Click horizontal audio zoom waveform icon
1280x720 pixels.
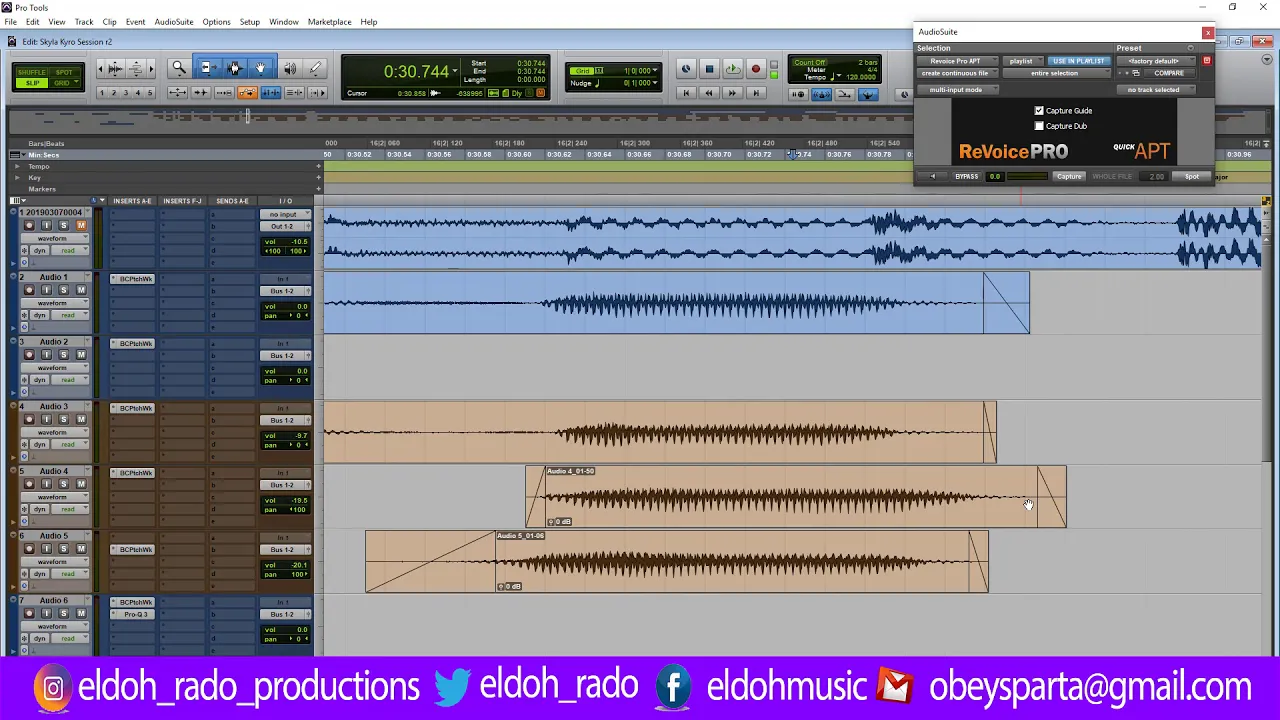[115, 69]
